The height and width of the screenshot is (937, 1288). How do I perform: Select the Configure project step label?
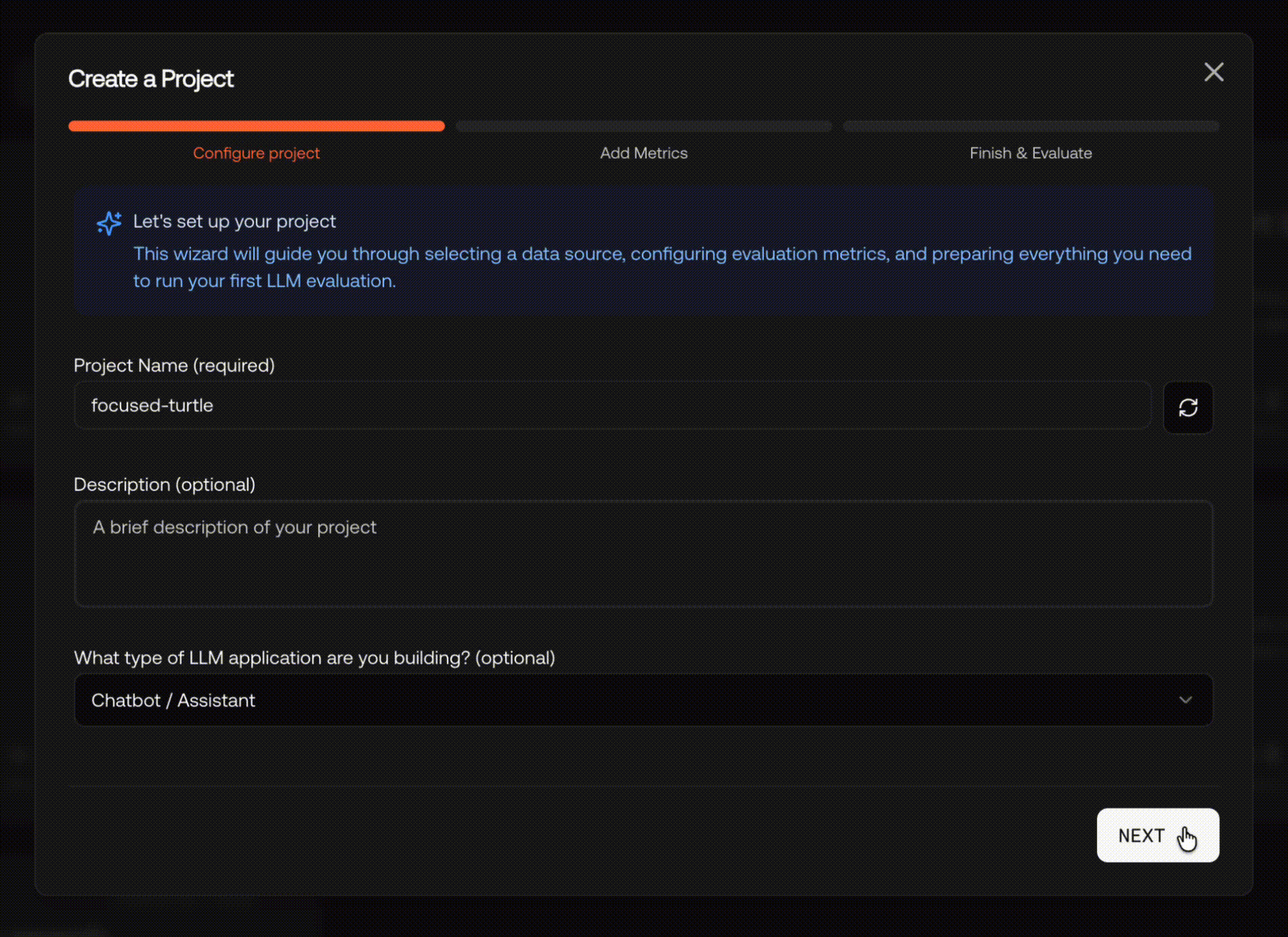(256, 153)
